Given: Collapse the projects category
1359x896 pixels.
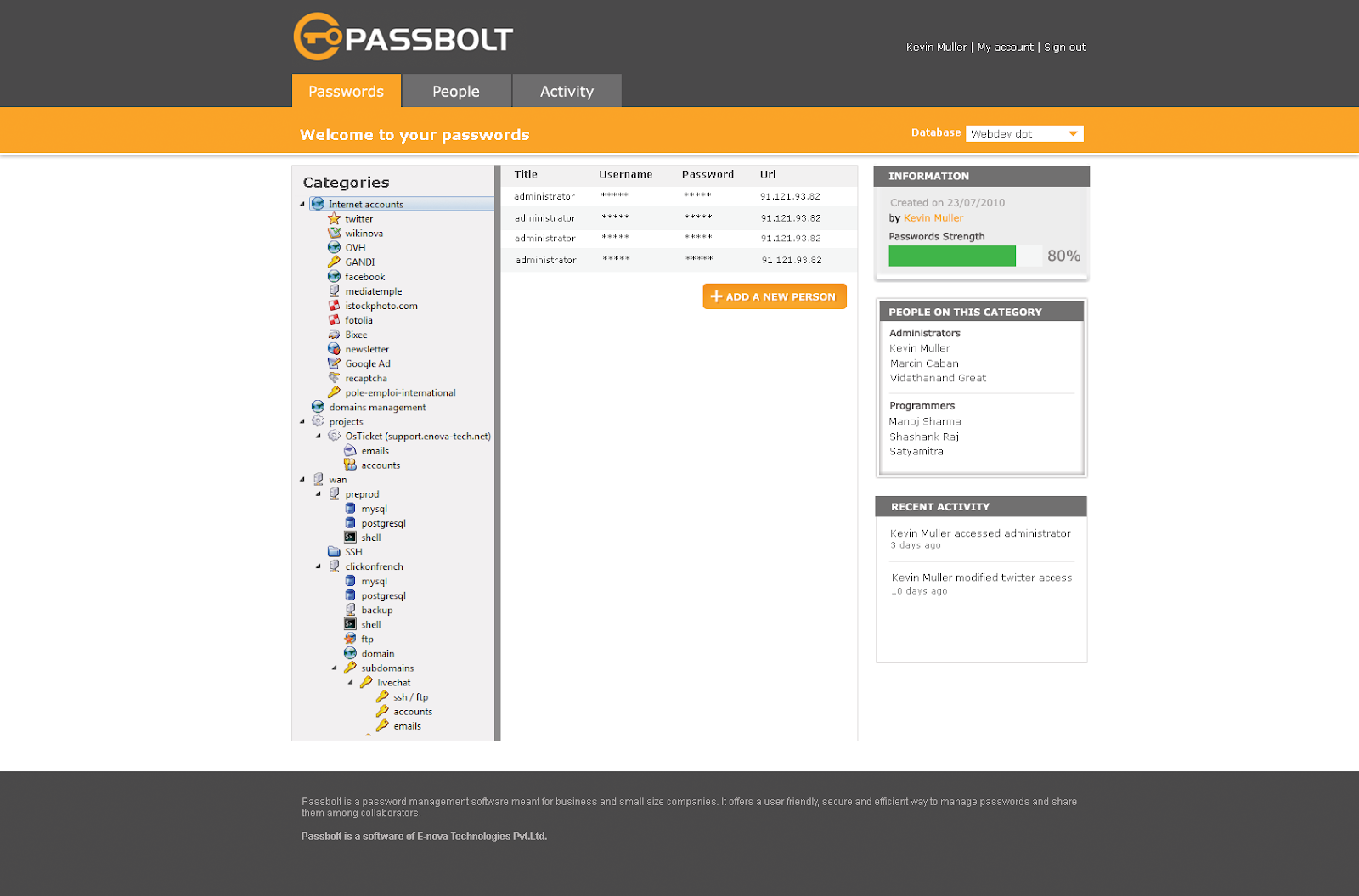Looking at the screenshot, I should point(302,421).
